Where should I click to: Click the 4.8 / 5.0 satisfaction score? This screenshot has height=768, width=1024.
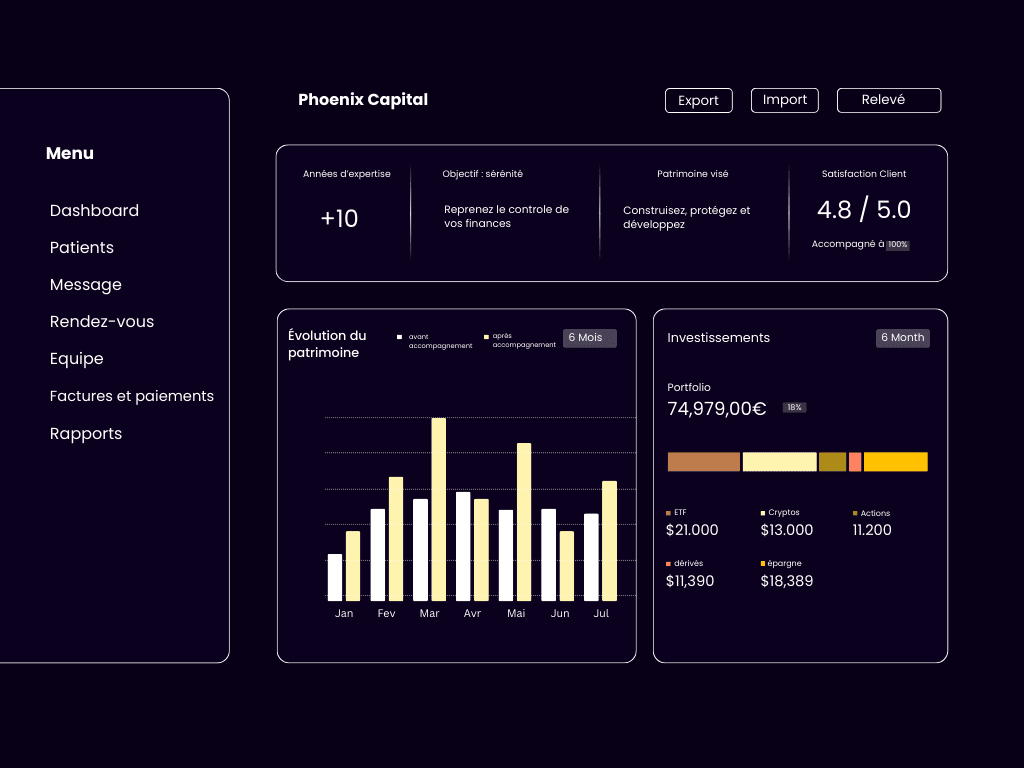[x=864, y=210]
